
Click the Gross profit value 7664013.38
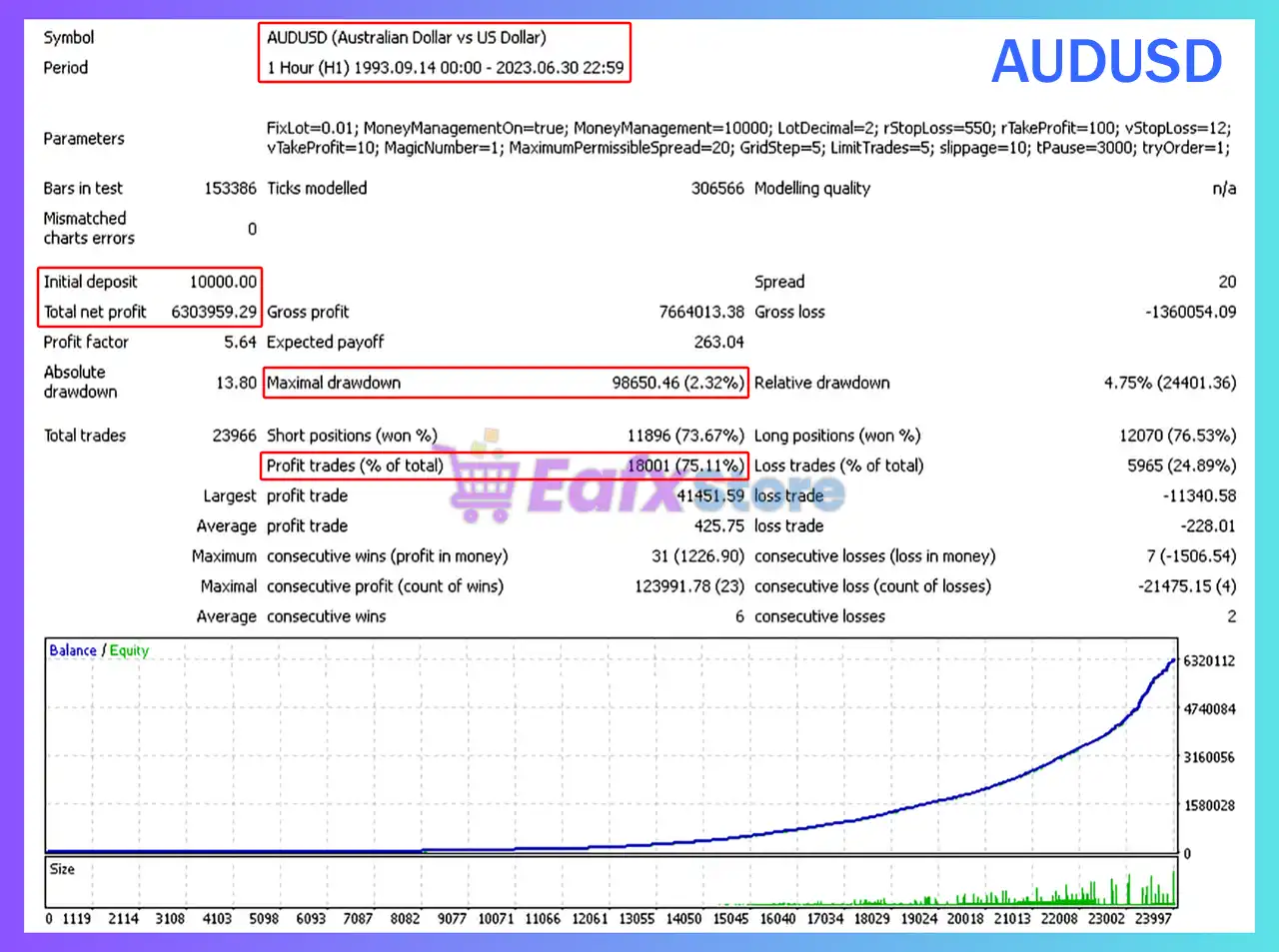[x=701, y=312]
